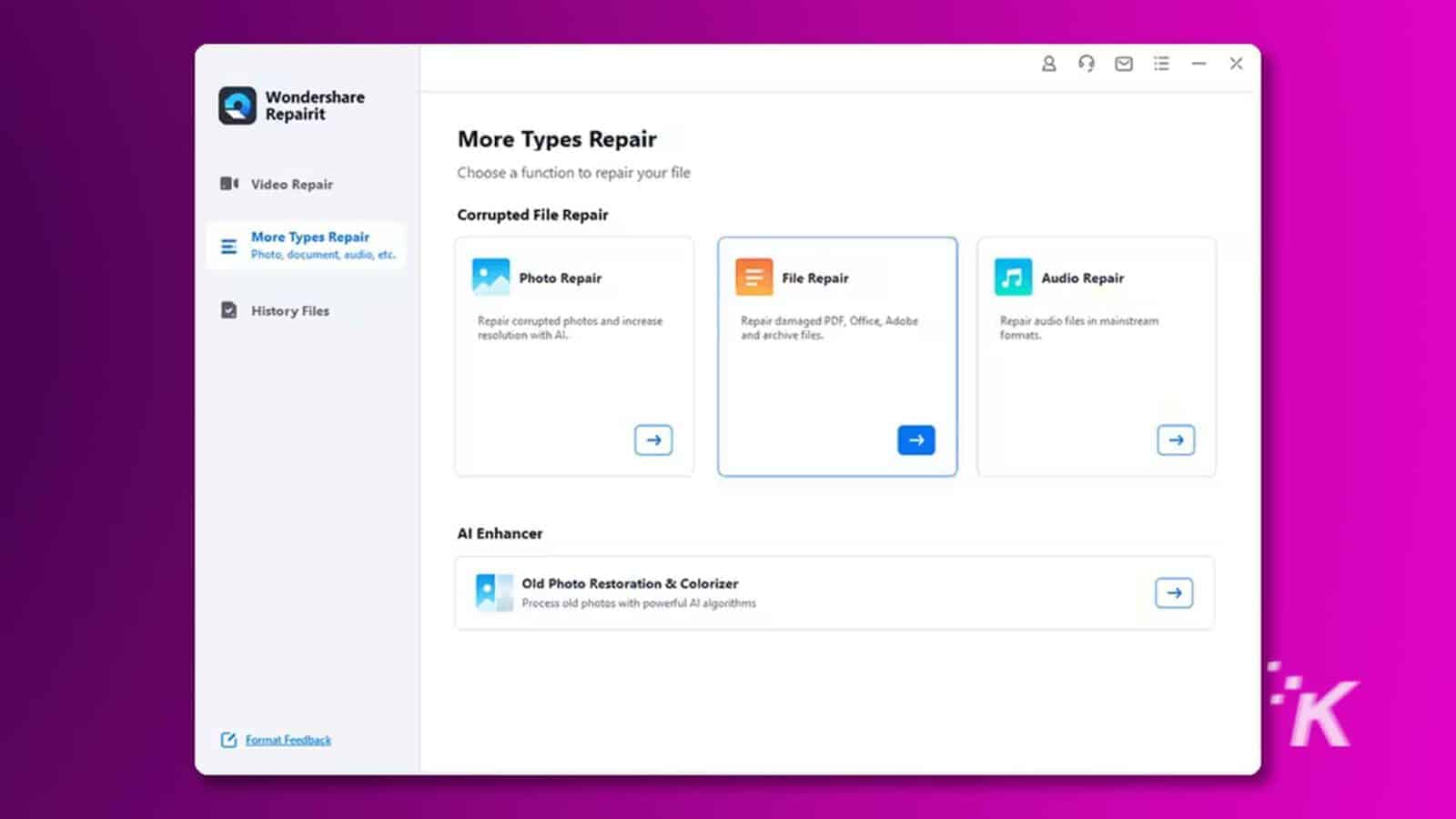Image resolution: width=1456 pixels, height=819 pixels.
Task: Click the More Types Repair list icon
Action: [229, 246]
